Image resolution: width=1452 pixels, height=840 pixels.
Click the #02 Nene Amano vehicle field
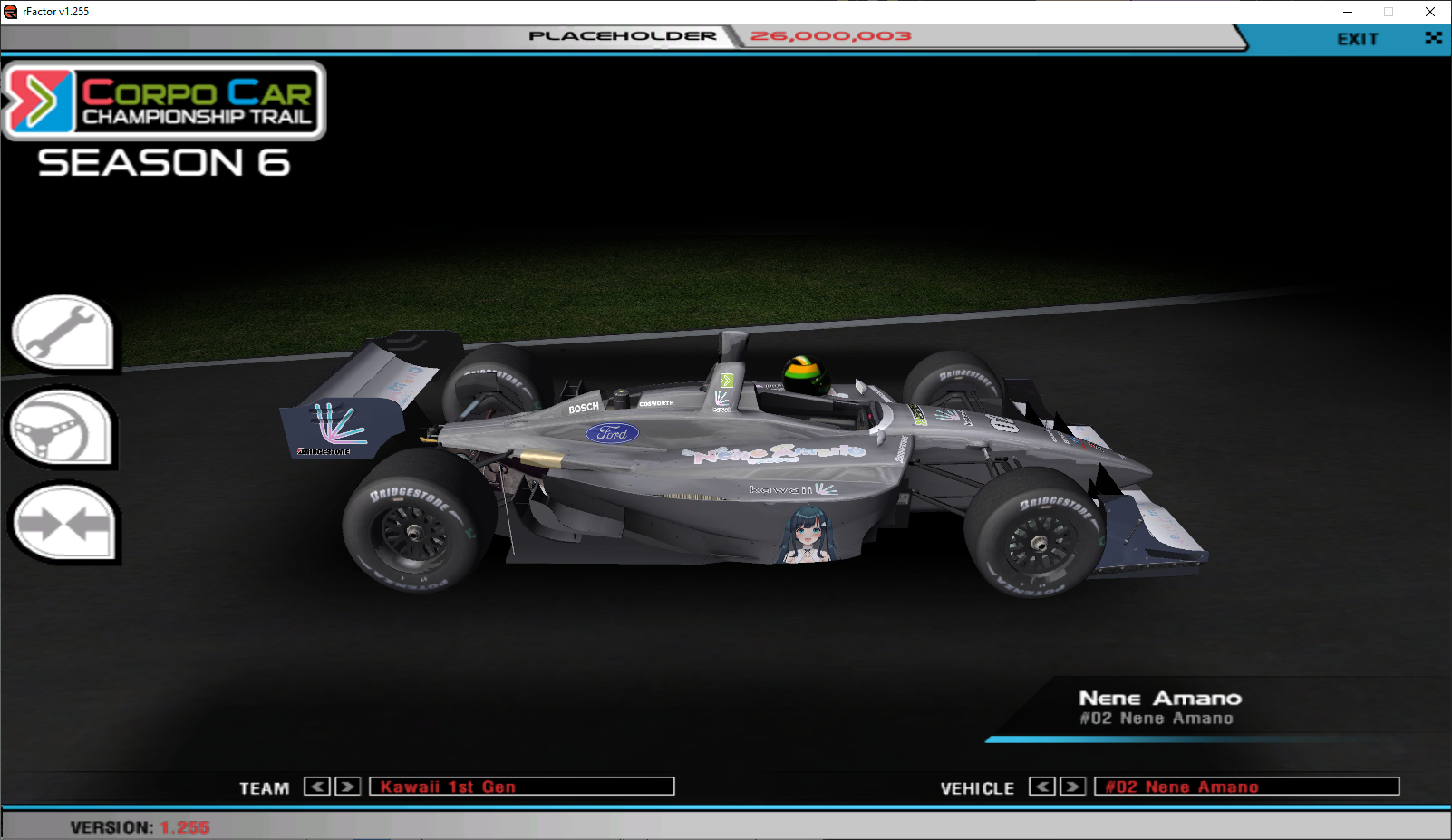click(1246, 787)
